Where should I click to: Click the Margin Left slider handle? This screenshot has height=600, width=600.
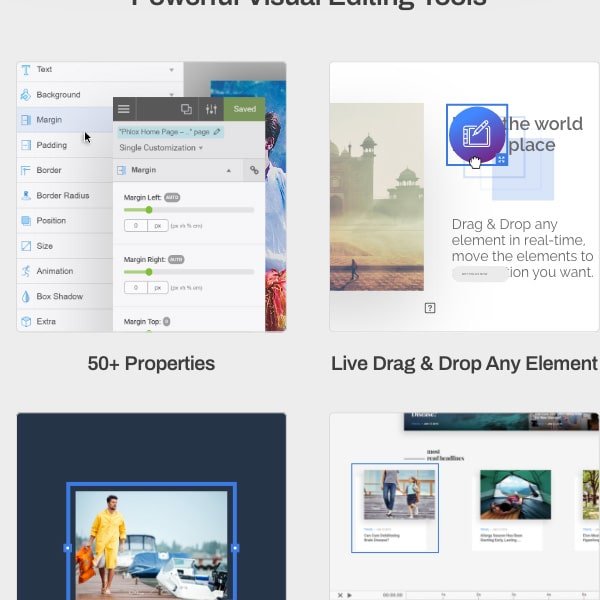(149, 210)
